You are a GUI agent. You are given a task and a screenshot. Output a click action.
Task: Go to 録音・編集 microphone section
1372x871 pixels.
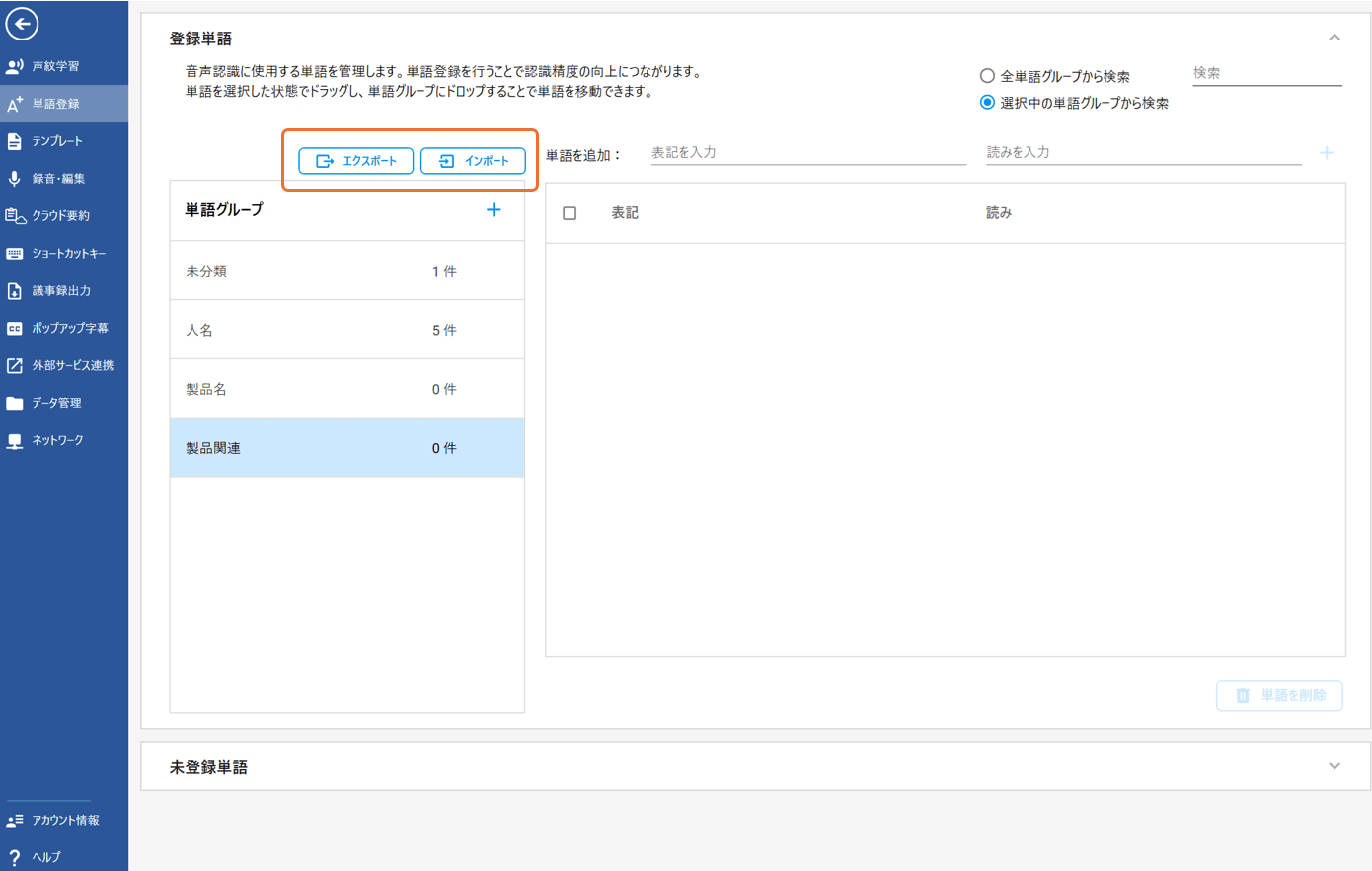point(57,179)
